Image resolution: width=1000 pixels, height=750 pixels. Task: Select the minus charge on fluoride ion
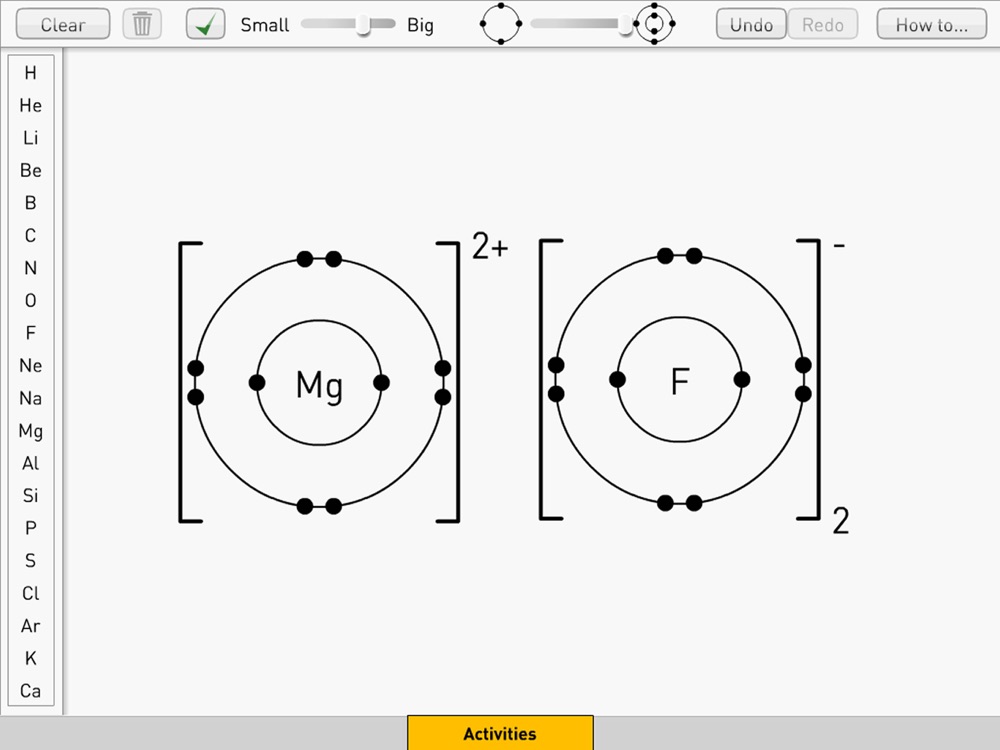(839, 245)
